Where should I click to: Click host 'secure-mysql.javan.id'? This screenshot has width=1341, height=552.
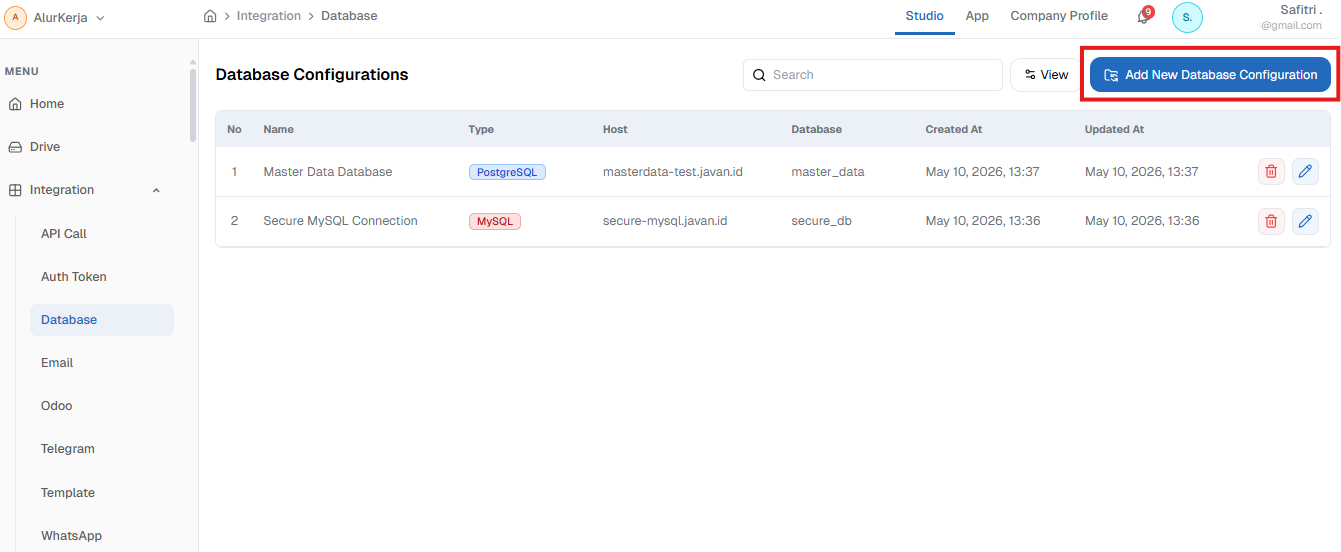pos(665,221)
